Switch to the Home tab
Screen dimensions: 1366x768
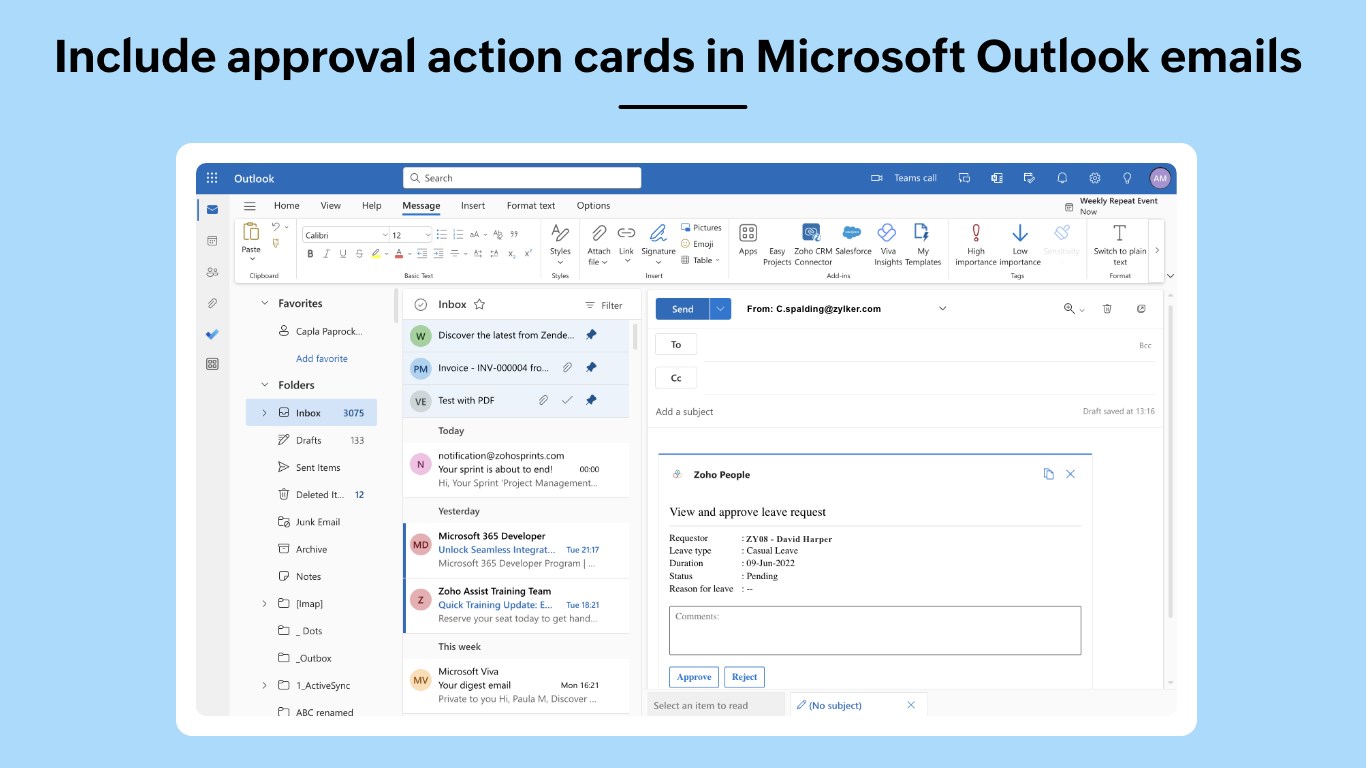point(287,206)
